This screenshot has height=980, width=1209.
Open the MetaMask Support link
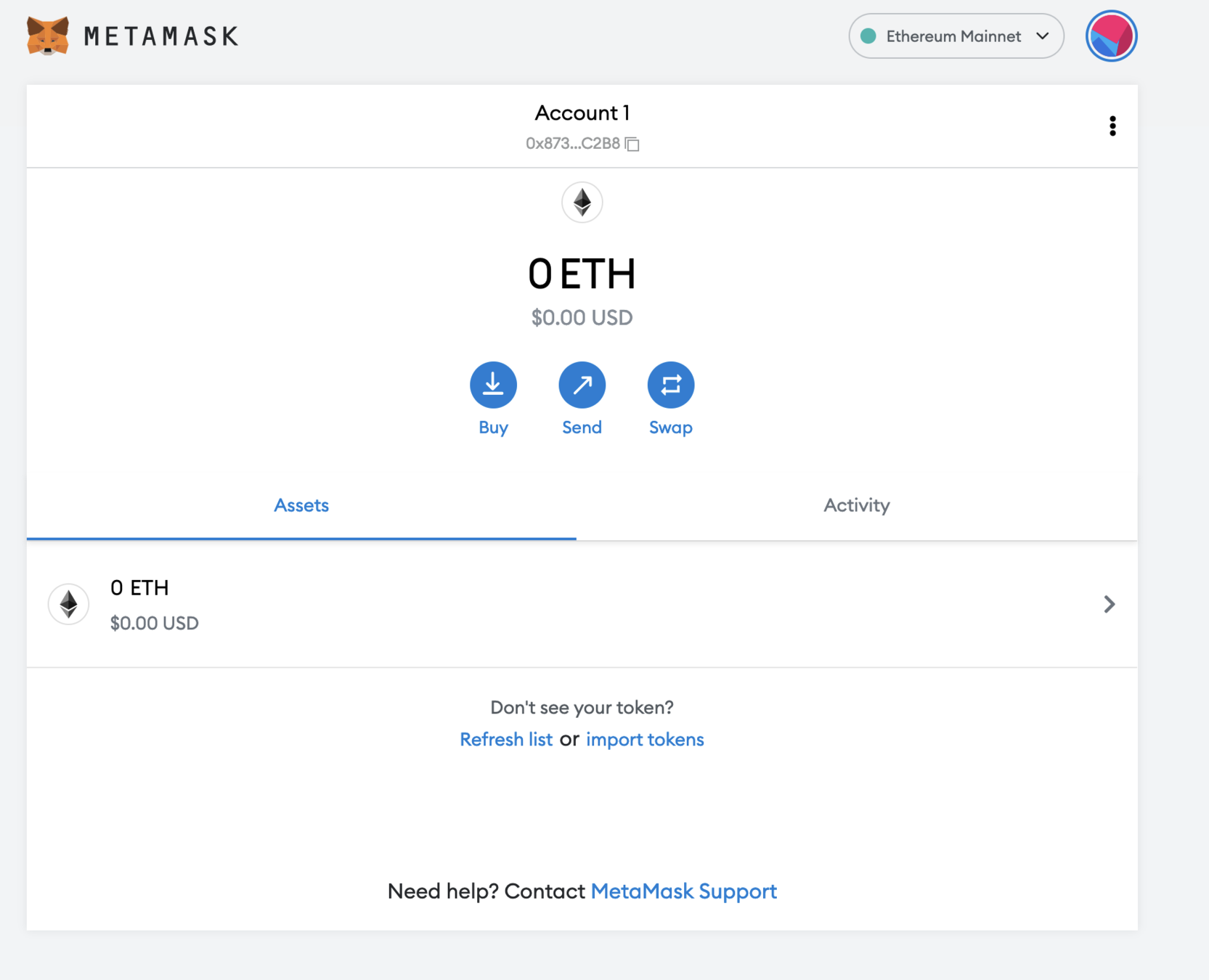[684, 891]
